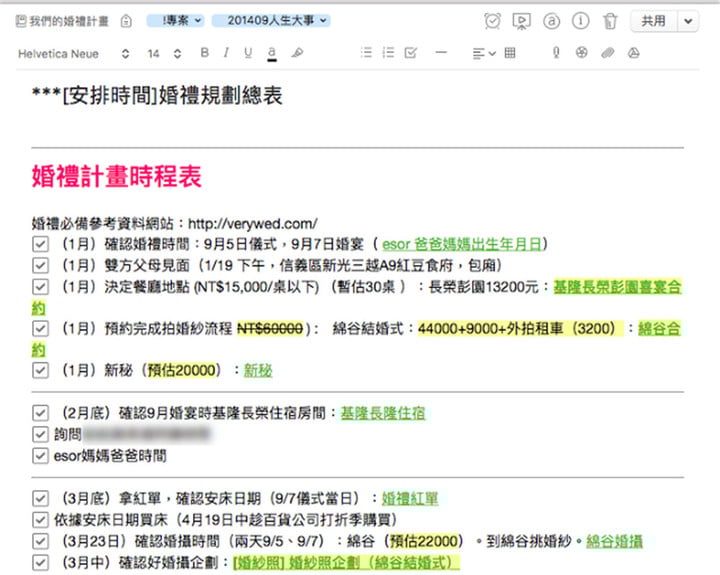
Task: Click the highlighted 預估22000 text
Action: 425,541
